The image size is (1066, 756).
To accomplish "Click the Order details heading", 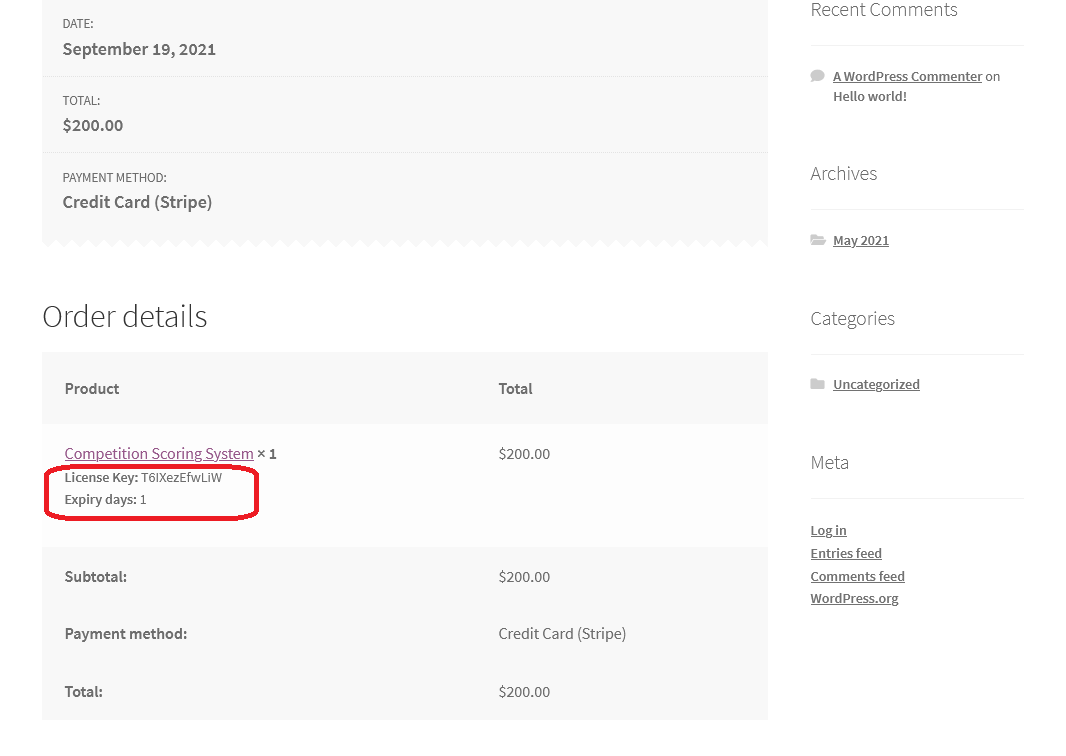I will tap(125, 316).
